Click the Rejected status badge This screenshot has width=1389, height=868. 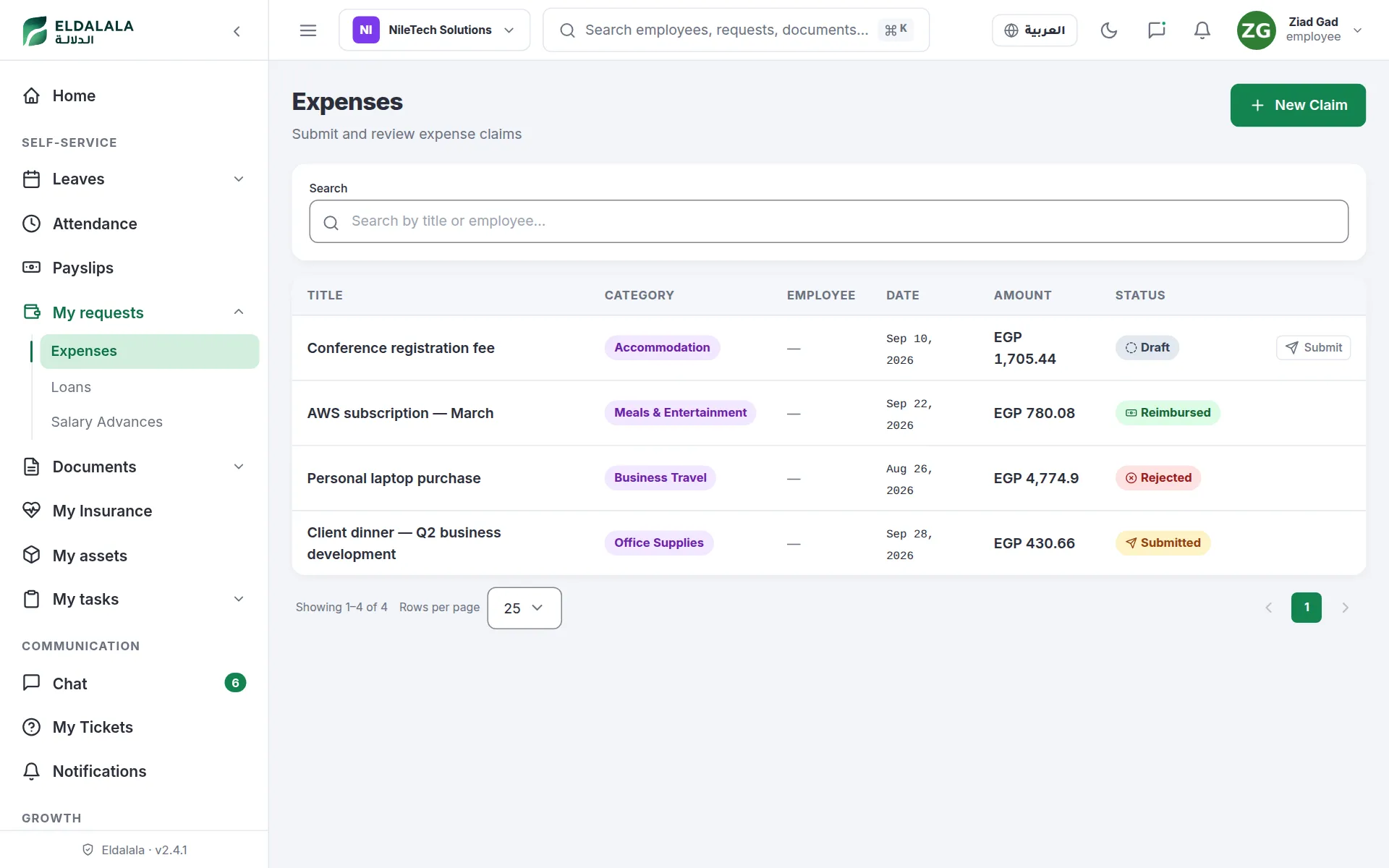tap(1157, 478)
